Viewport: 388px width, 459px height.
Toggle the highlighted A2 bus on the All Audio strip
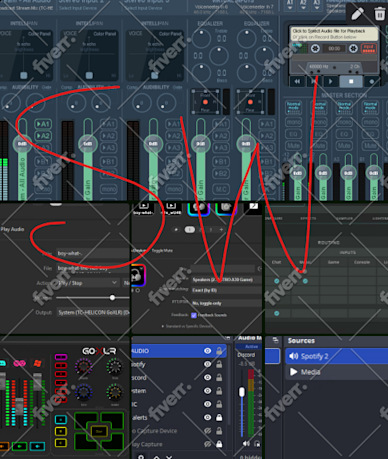click(x=43, y=136)
